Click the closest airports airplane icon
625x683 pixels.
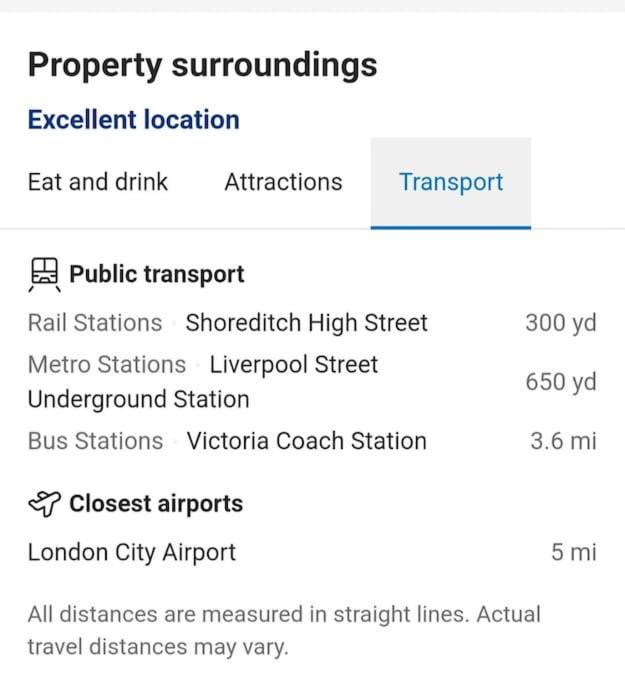pos(44,504)
